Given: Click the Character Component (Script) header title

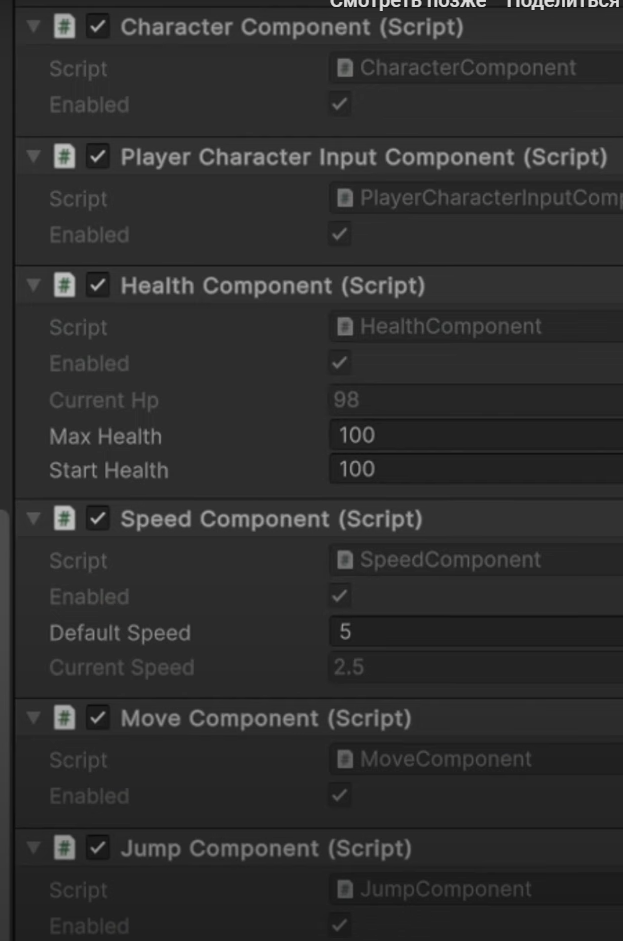Looking at the screenshot, I should (292, 28).
